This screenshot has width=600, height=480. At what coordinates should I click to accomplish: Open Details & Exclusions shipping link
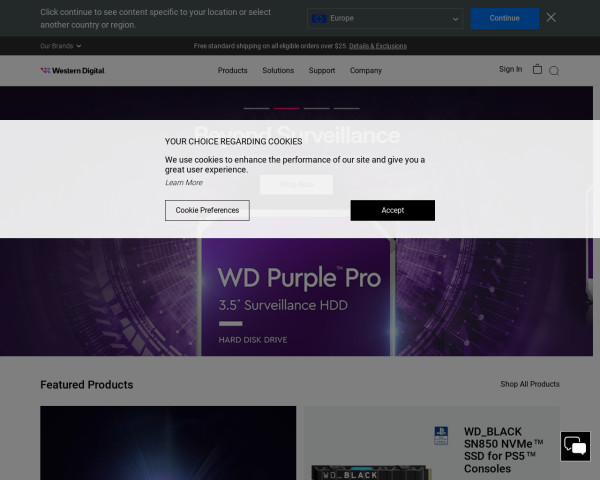(378, 46)
